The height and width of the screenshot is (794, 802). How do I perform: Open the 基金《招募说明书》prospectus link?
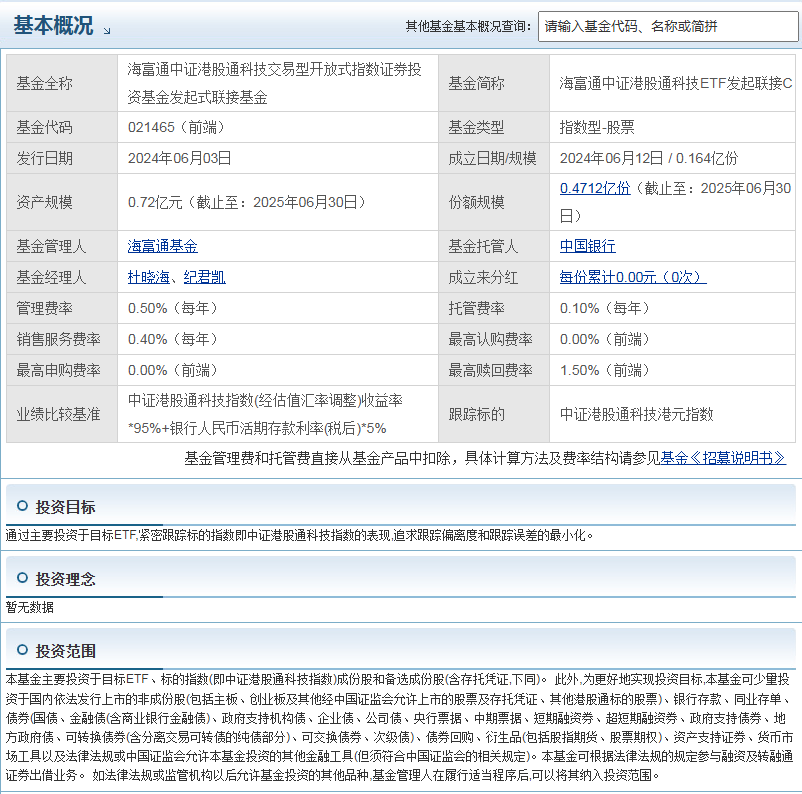(723, 458)
